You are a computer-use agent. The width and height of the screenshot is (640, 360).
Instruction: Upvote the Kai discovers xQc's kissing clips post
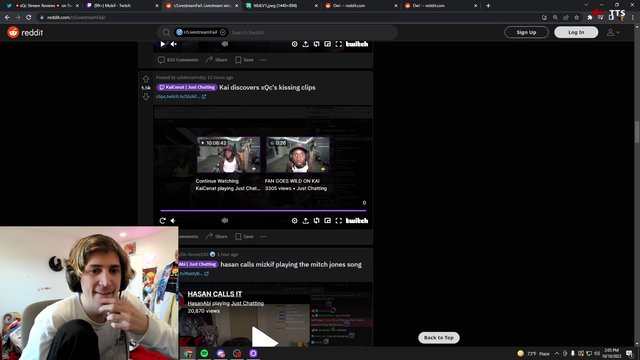[146, 79]
